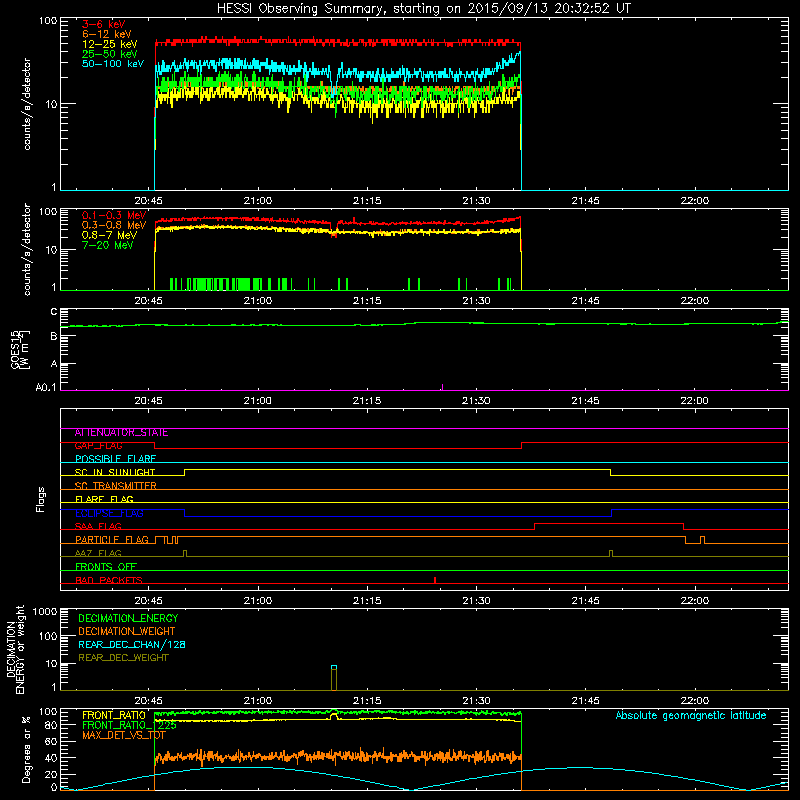Click the 12-25 keV legend label
The height and width of the screenshot is (800, 800).
click(x=109, y=44)
